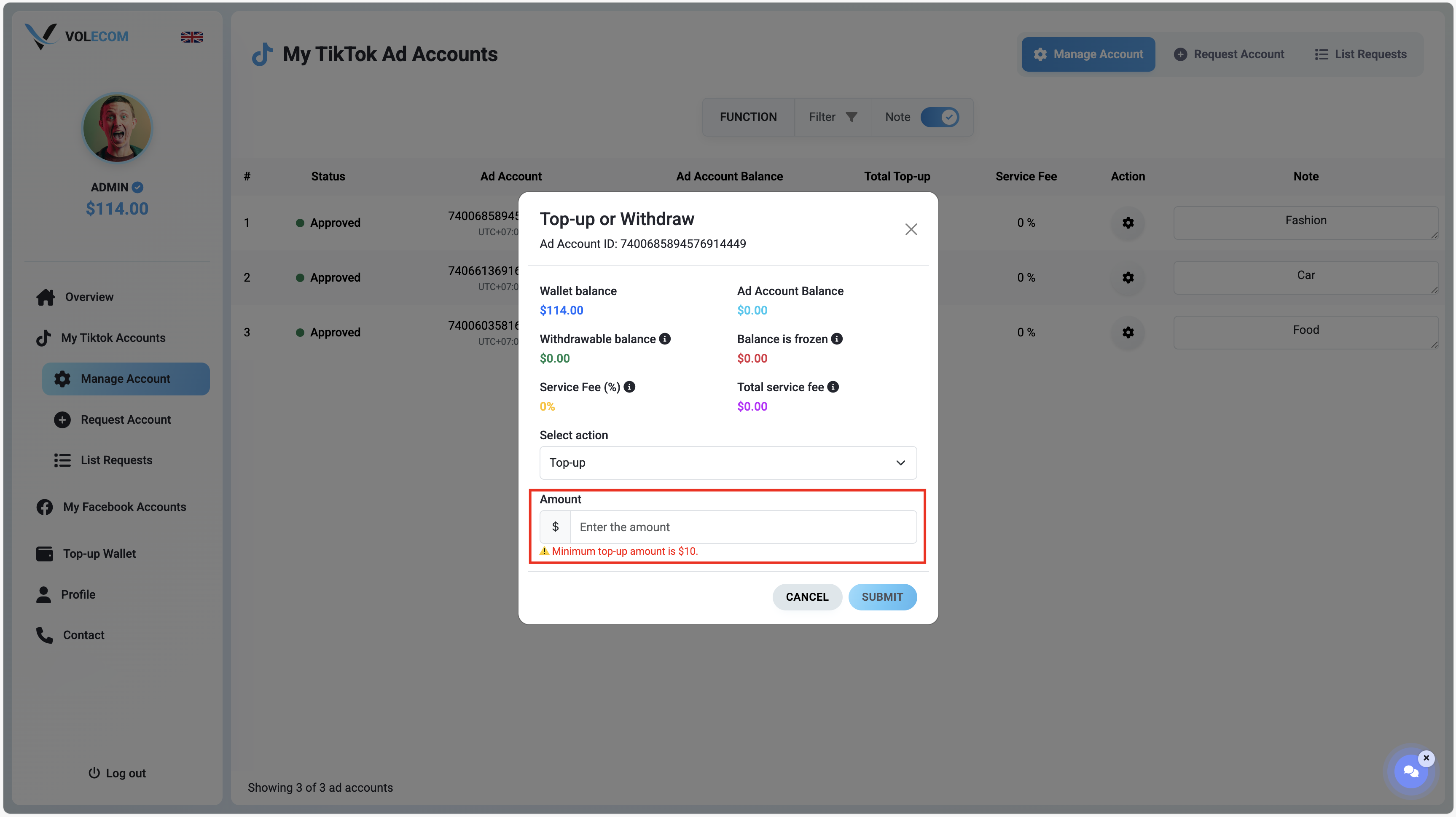Close the Top-up or Withdraw dialog

coord(911,230)
